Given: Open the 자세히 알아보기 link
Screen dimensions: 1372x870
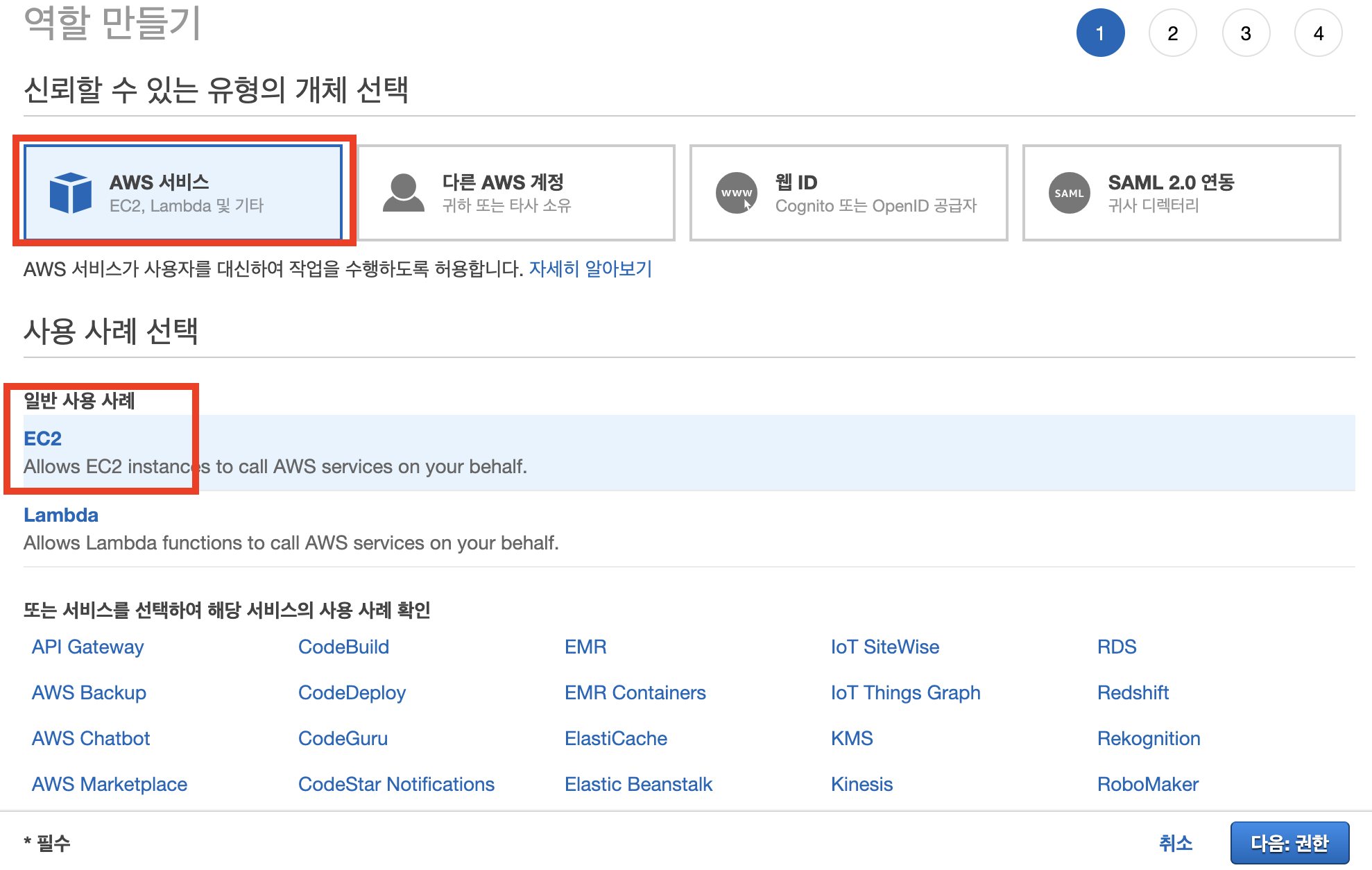Looking at the screenshot, I should point(590,268).
